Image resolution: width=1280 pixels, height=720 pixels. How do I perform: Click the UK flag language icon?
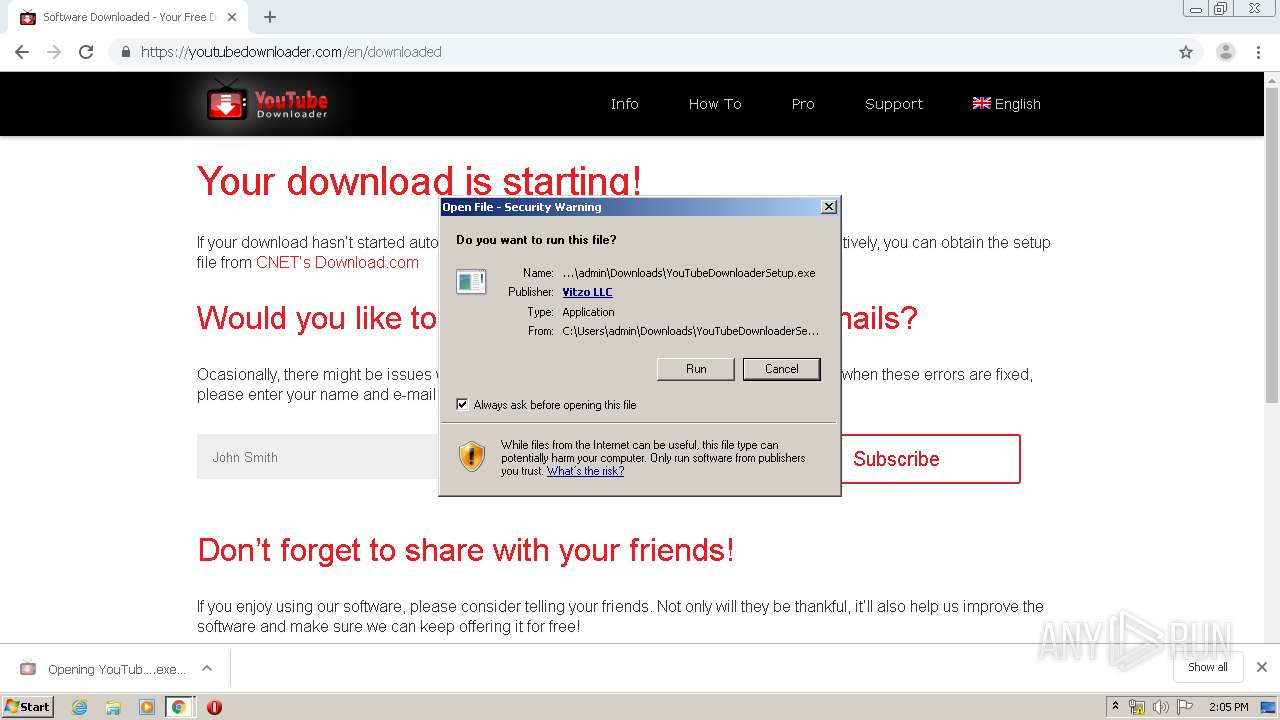[981, 103]
